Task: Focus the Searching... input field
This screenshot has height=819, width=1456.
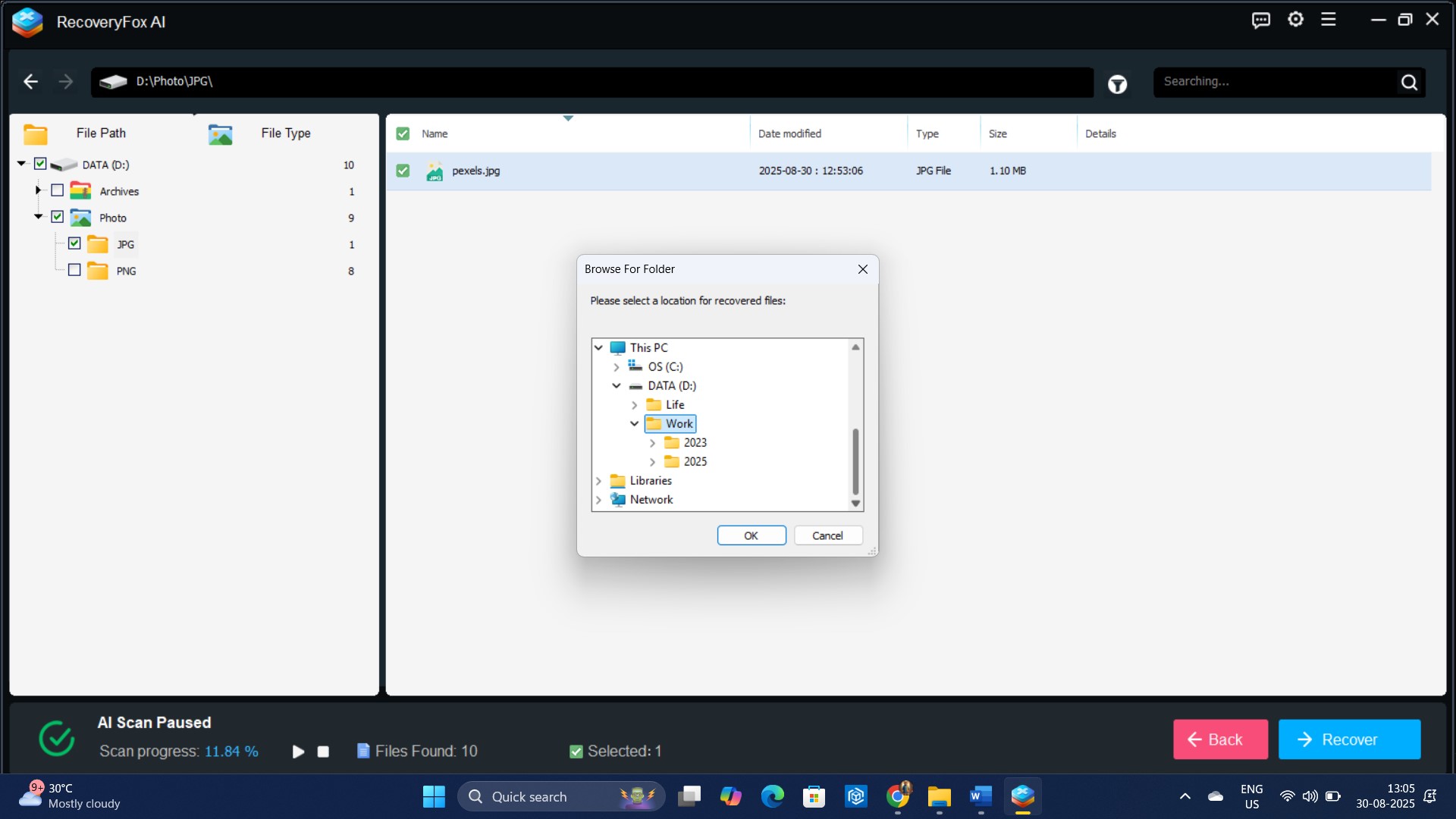Action: click(1276, 82)
